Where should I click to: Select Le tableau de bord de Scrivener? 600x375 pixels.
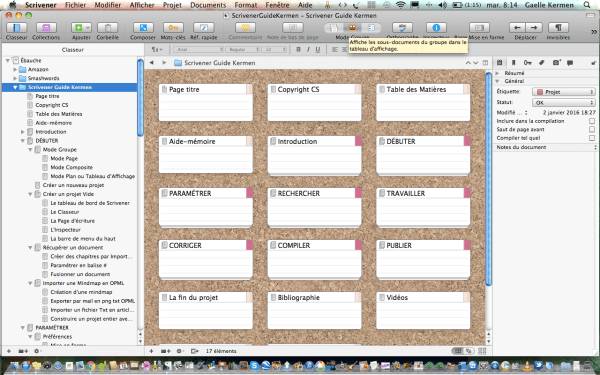coord(90,203)
